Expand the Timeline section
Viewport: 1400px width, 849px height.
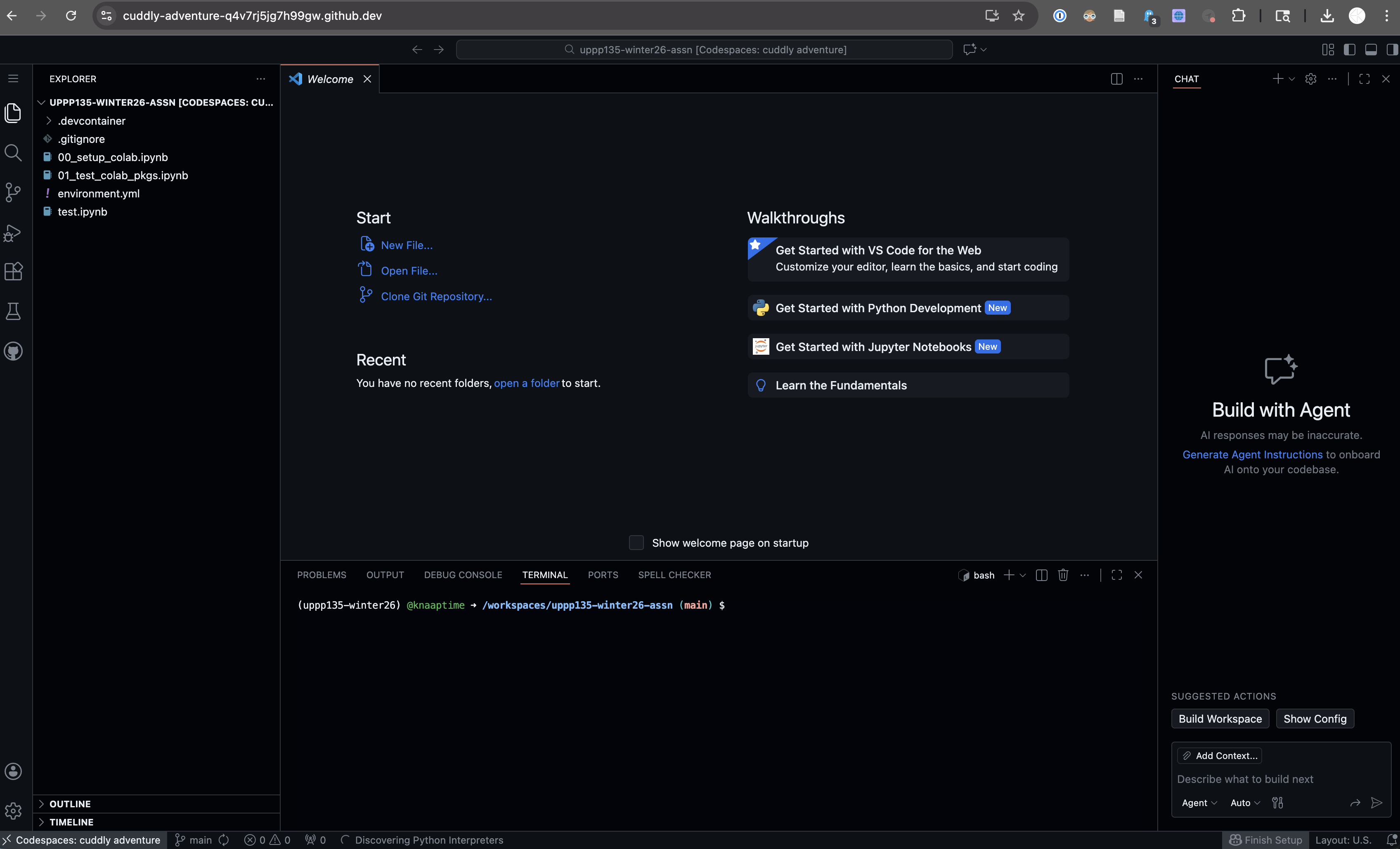coord(41,822)
